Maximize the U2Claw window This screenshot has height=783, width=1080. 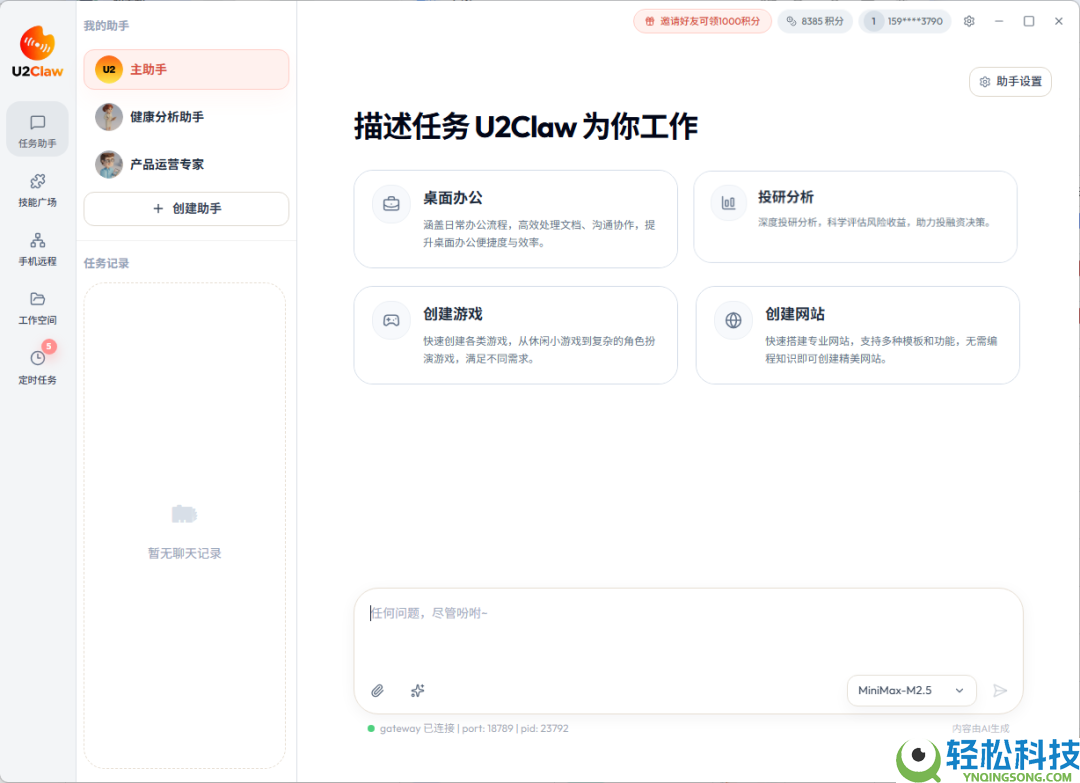pyautogui.click(x=1029, y=21)
